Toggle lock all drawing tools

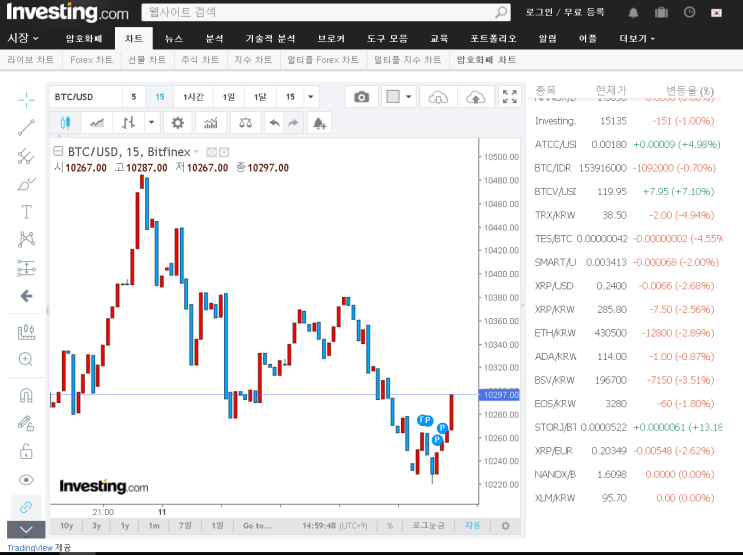pos(27,451)
